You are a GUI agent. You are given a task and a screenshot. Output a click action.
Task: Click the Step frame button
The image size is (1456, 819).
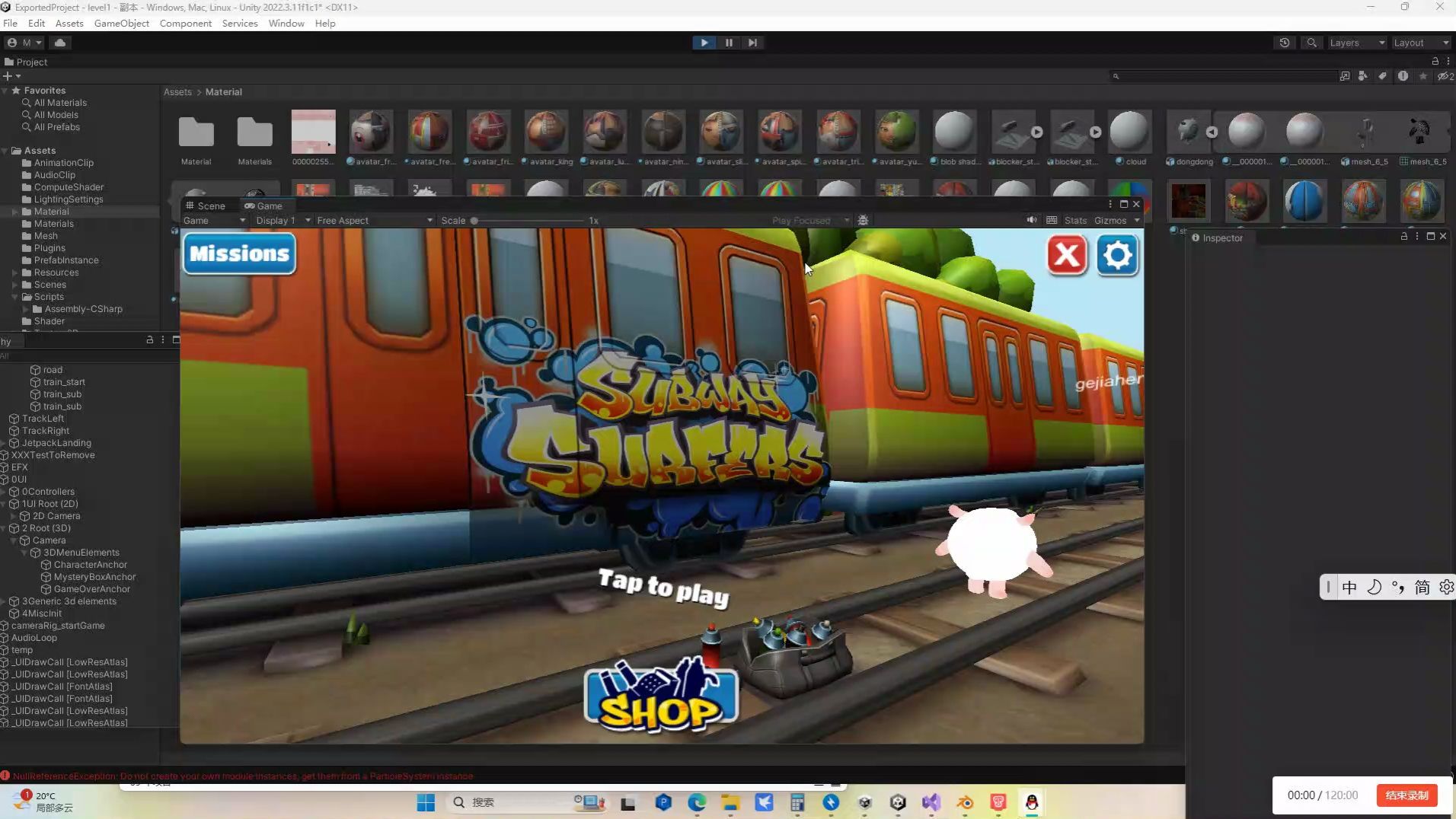(752, 43)
